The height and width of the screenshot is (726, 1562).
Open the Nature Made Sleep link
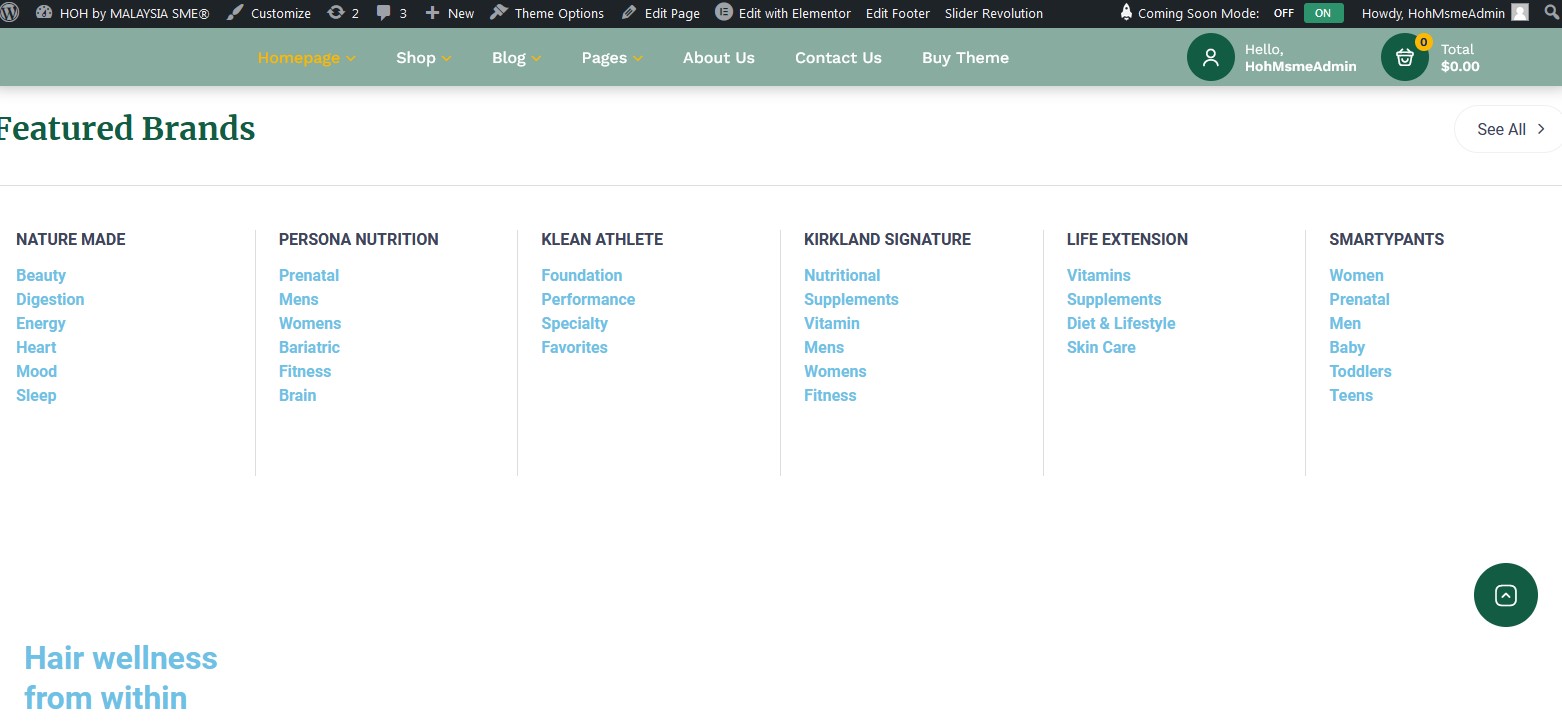point(36,395)
